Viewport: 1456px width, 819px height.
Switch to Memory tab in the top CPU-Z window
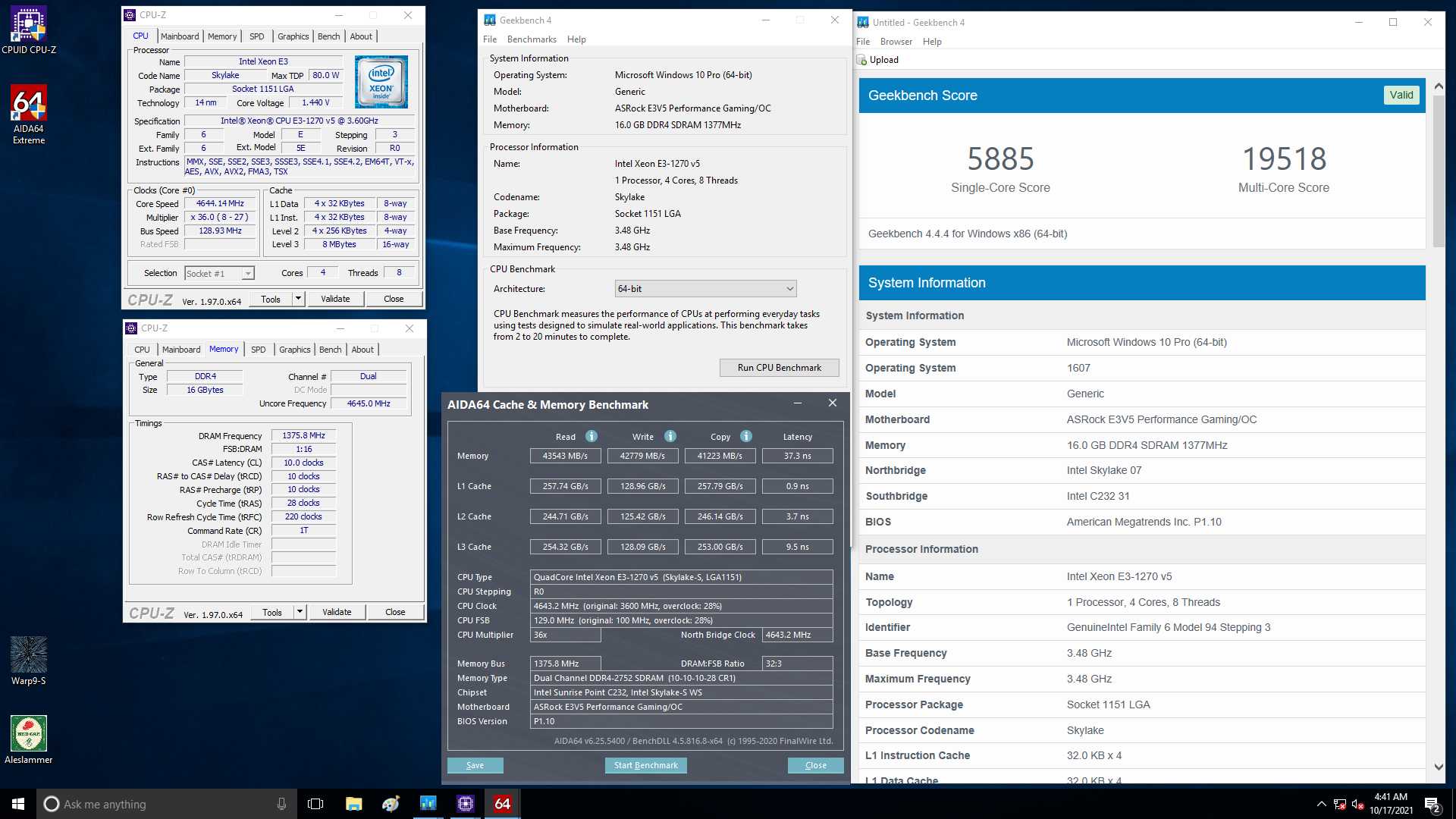point(222,36)
